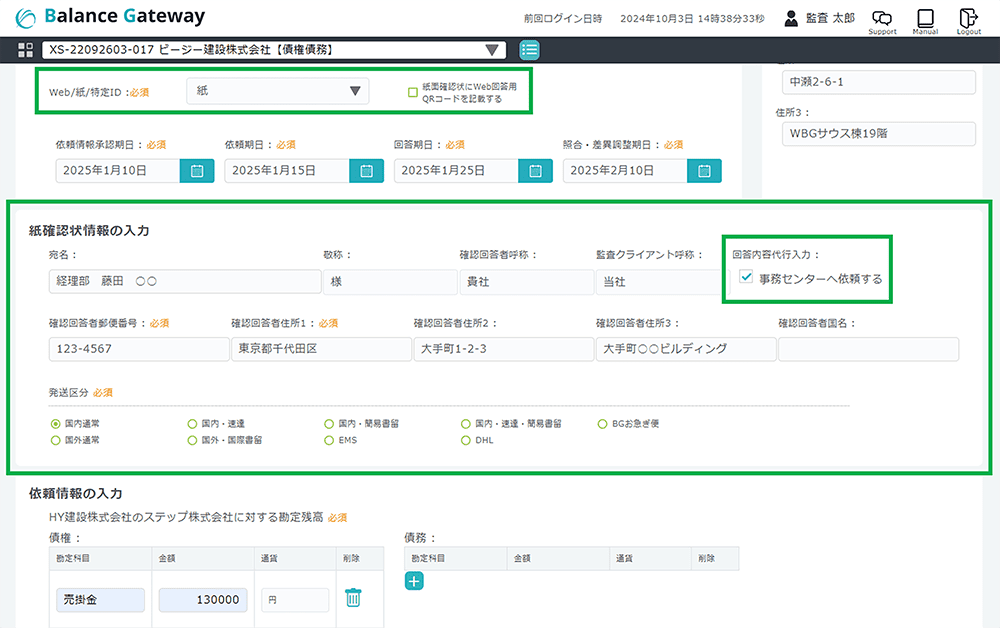Click the 通貨 field showing 円

point(295,599)
